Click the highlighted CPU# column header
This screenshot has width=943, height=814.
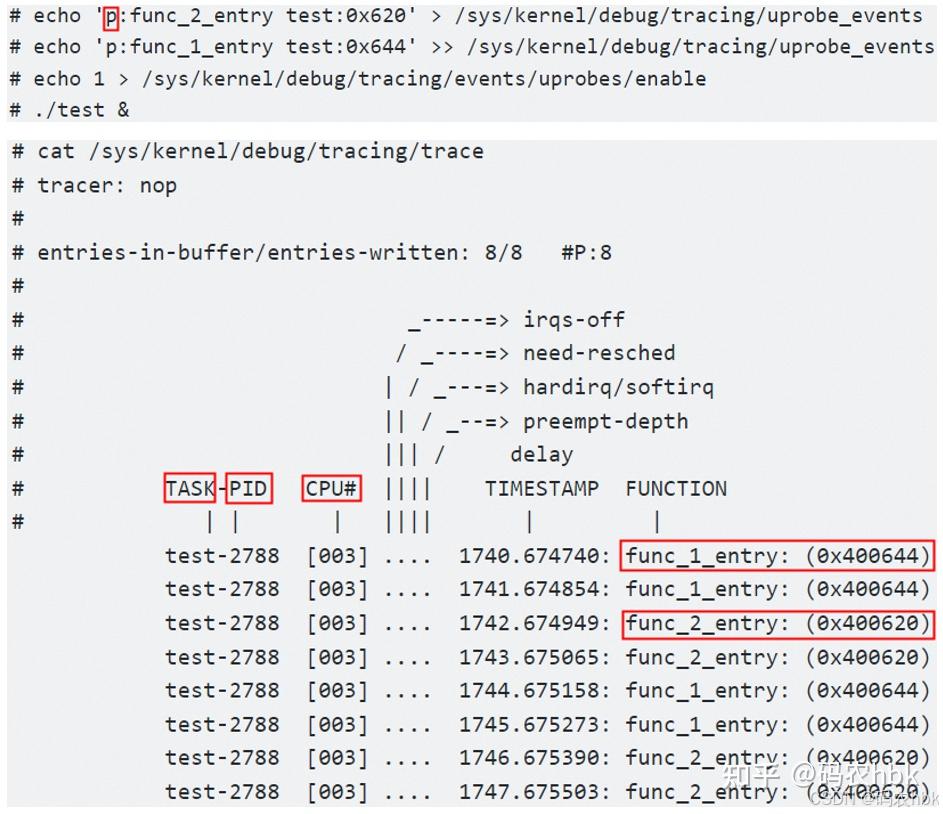tap(330, 488)
